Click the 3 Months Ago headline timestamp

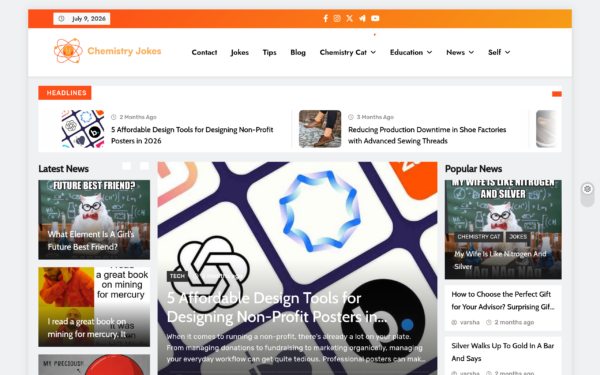click(375, 117)
